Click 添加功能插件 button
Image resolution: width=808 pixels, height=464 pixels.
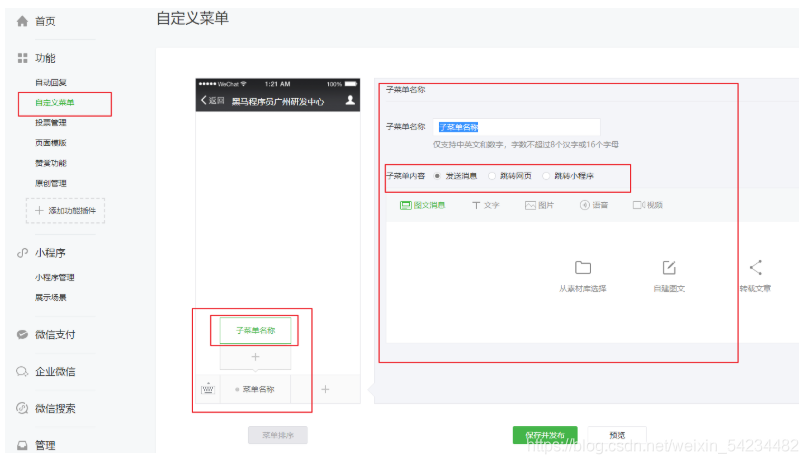point(65,210)
